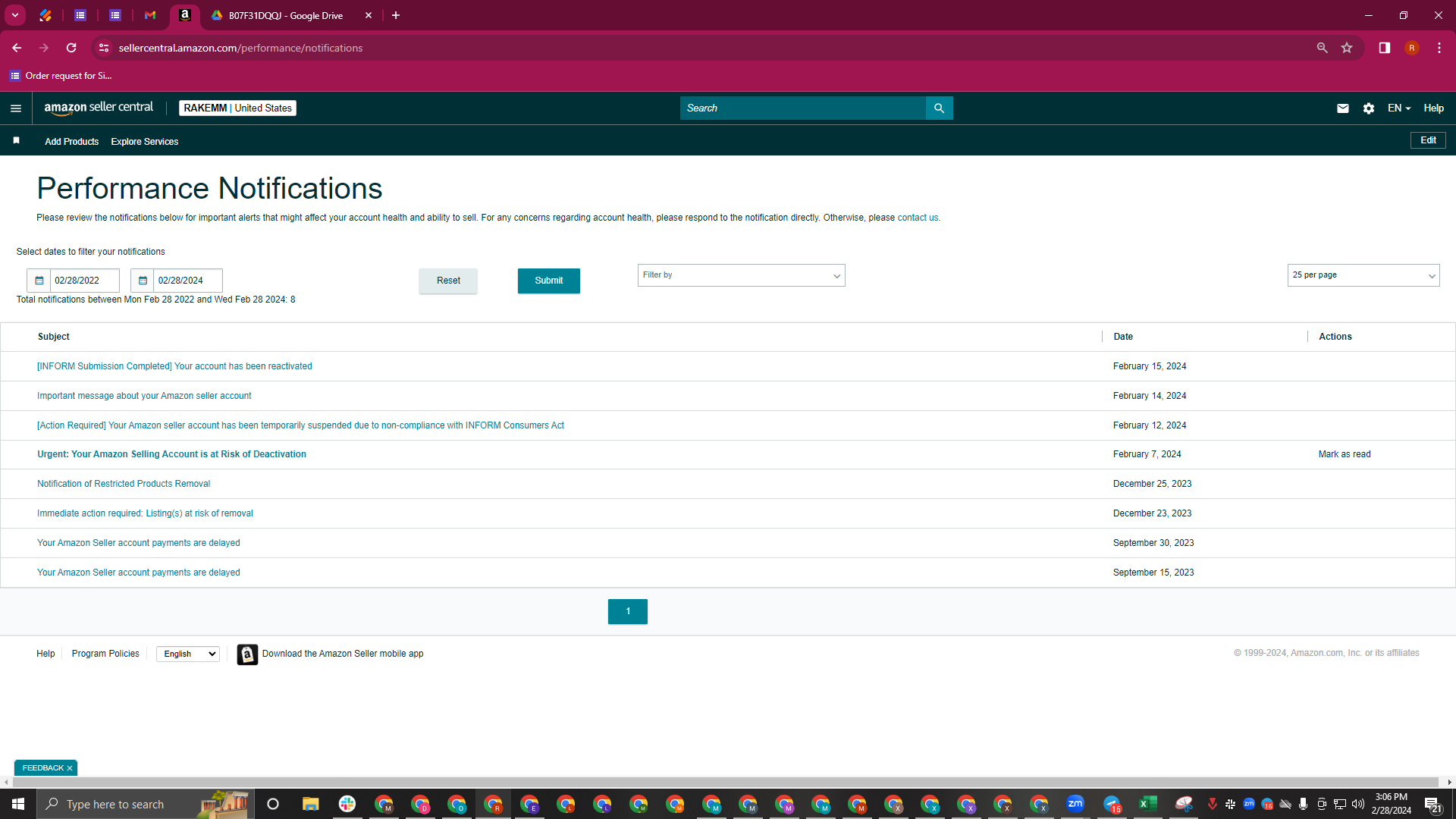1456x819 pixels.
Task: Open Excel from the taskbar
Action: tap(1148, 804)
